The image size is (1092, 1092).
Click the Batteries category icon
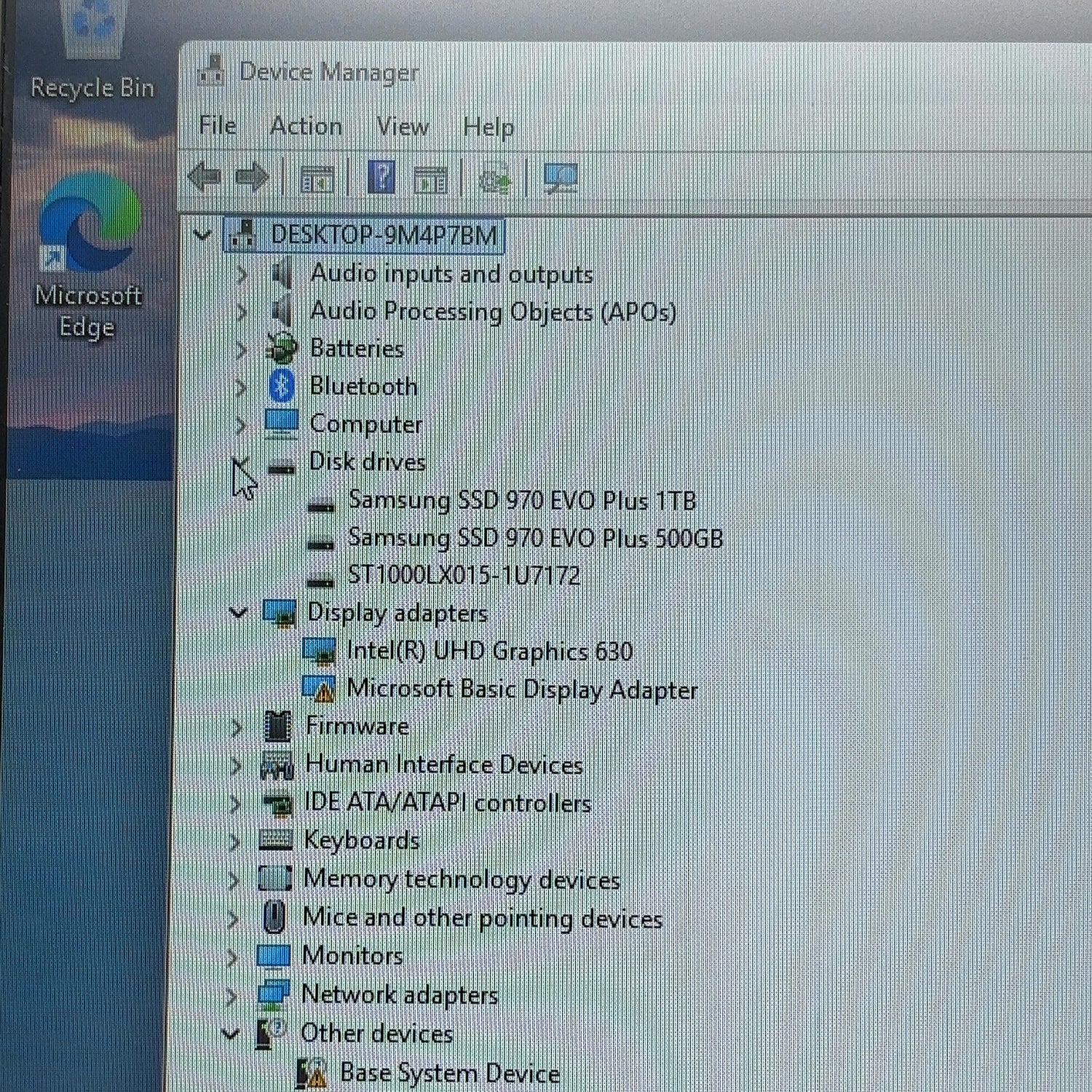pyautogui.click(x=281, y=348)
